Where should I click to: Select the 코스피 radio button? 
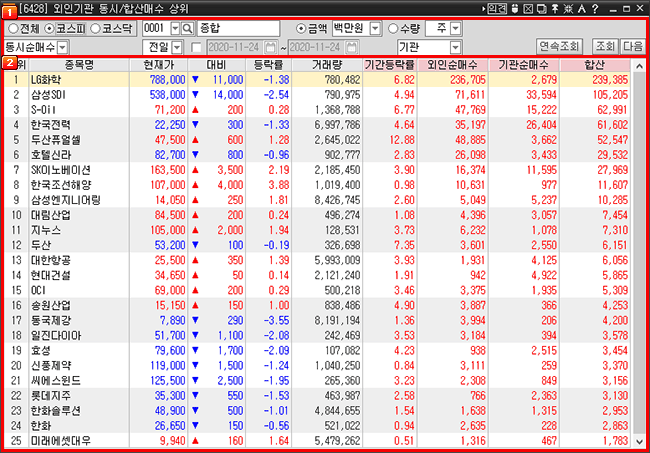[49, 28]
